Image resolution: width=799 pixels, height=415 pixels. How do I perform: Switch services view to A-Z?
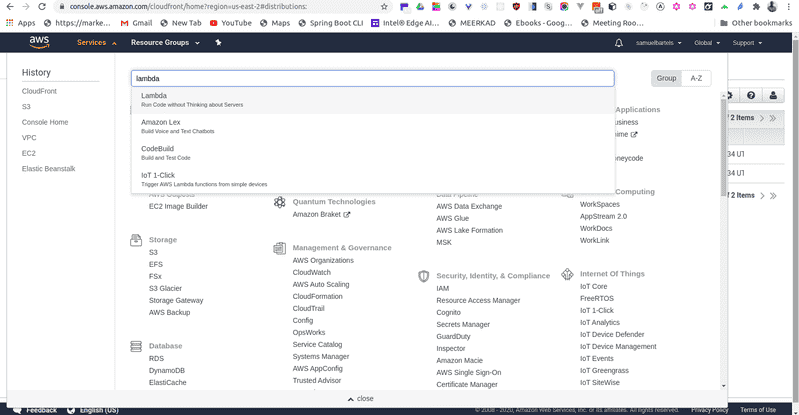click(696, 78)
